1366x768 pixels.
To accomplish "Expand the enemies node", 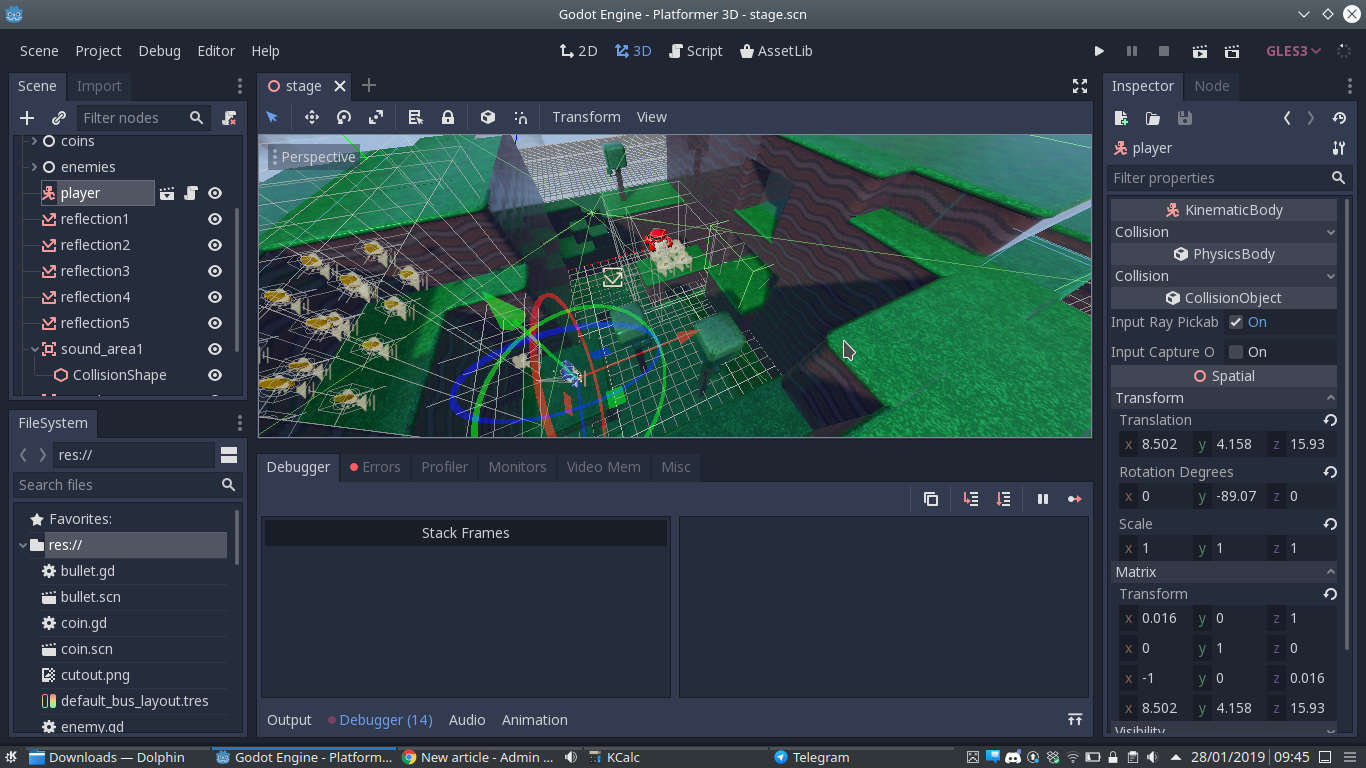I will [34, 167].
